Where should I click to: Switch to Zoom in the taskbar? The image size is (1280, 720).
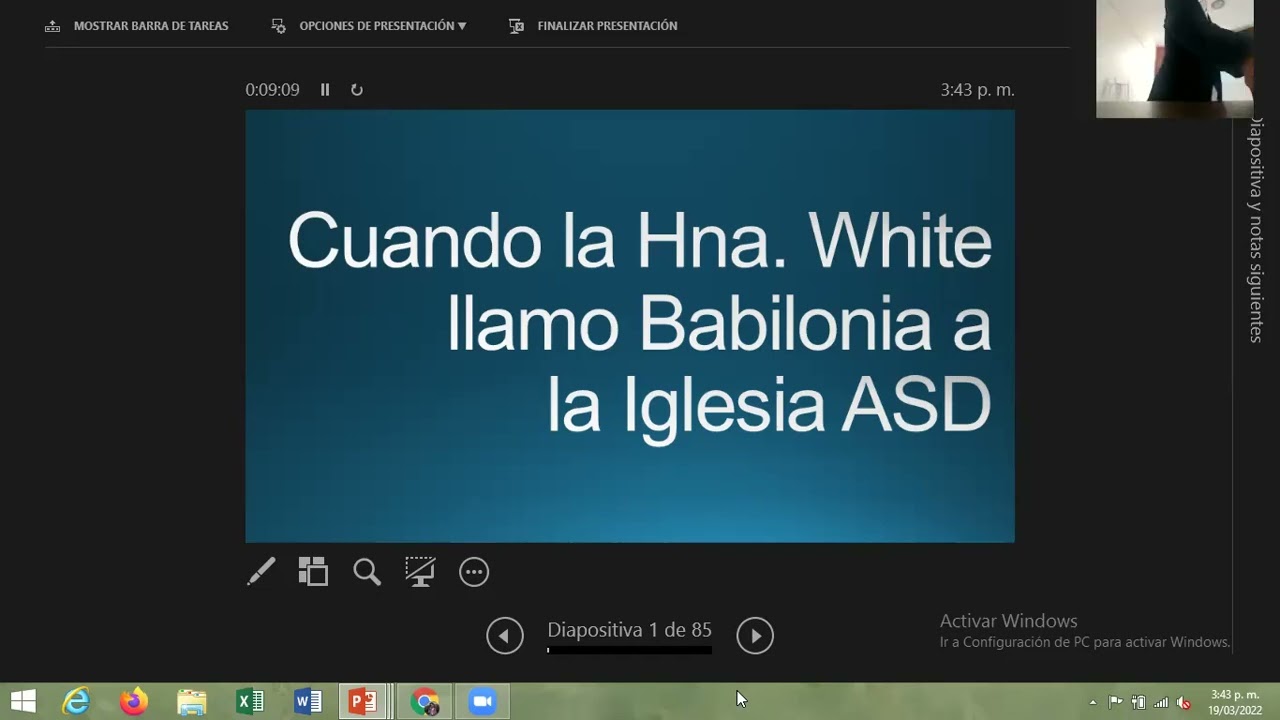pos(482,702)
